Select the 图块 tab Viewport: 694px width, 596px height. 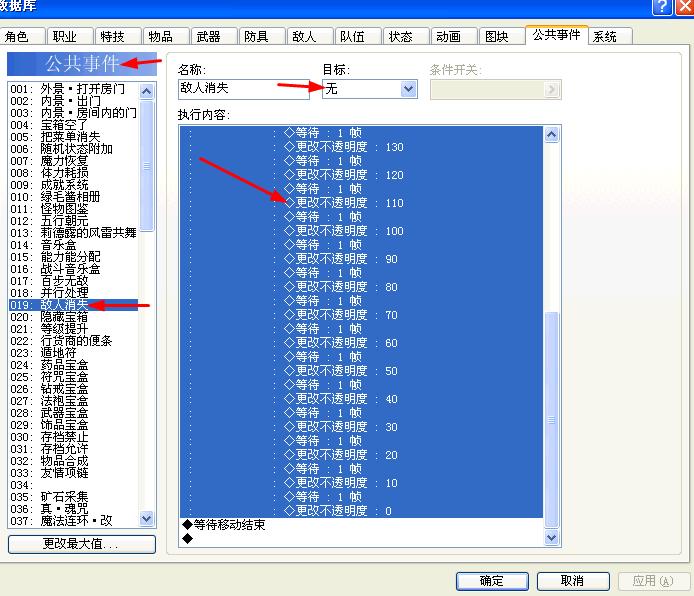click(502, 36)
